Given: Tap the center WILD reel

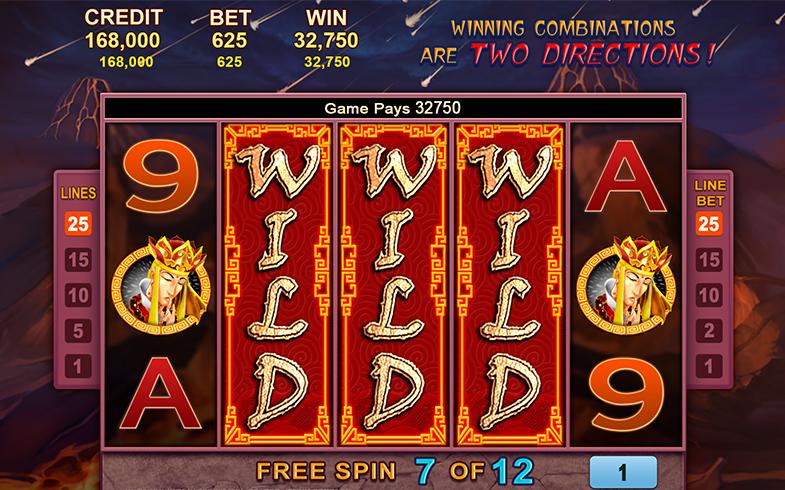Looking at the screenshot, I should (x=393, y=284).
